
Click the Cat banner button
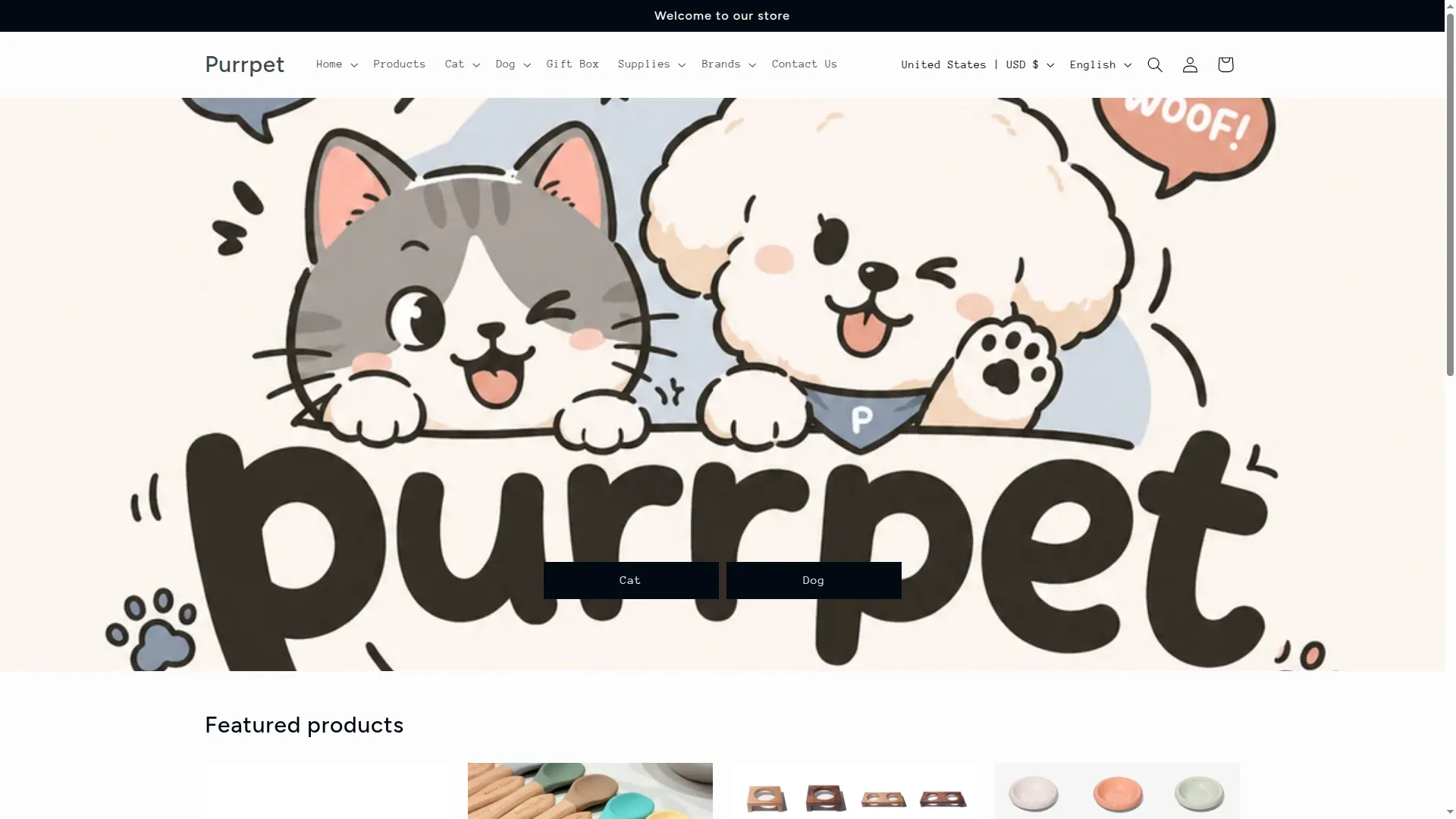pos(631,580)
